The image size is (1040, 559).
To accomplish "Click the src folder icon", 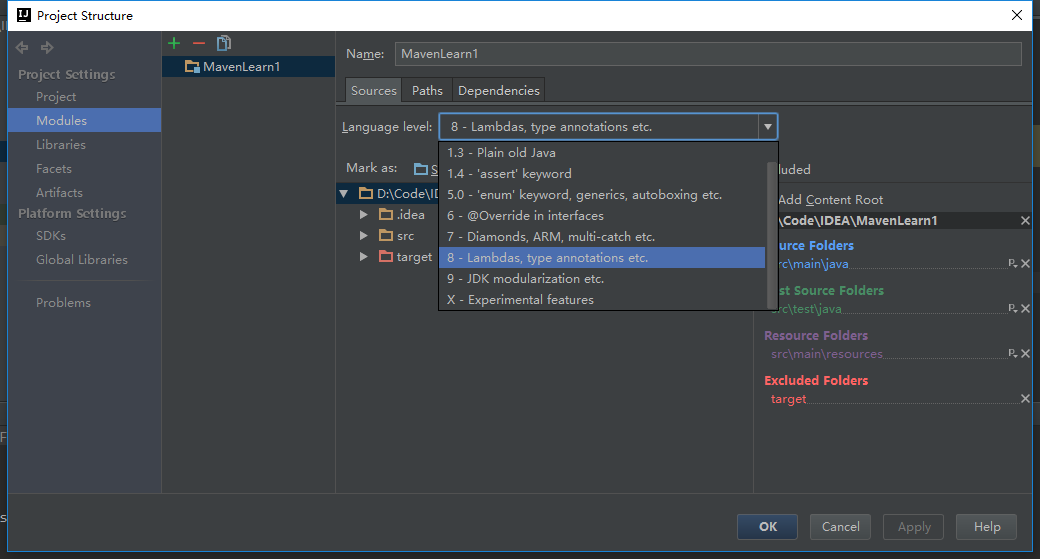I will pos(386,235).
